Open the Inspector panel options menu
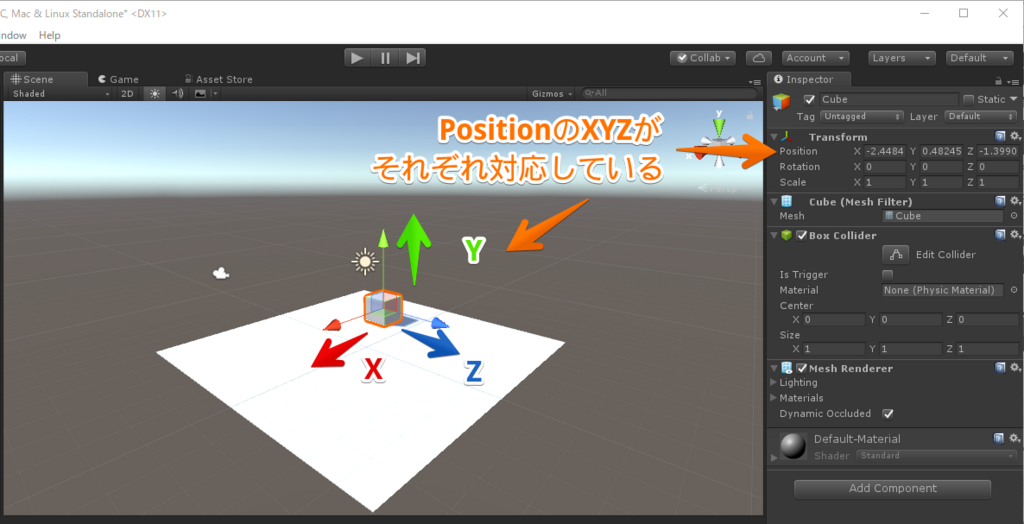The width and height of the screenshot is (1024, 524). [x=1014, y=82]
